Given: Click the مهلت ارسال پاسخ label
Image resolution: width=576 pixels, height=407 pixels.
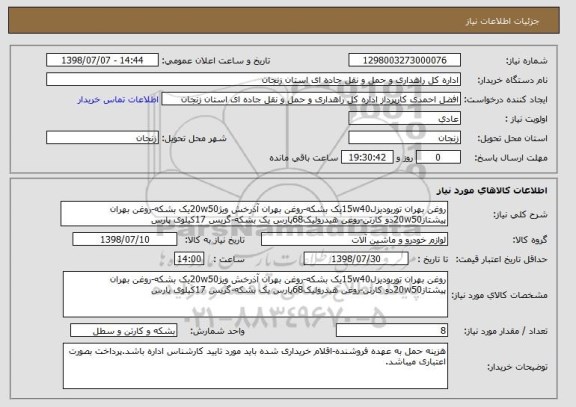Looking at the screenshot, I should tap(511, 158).
